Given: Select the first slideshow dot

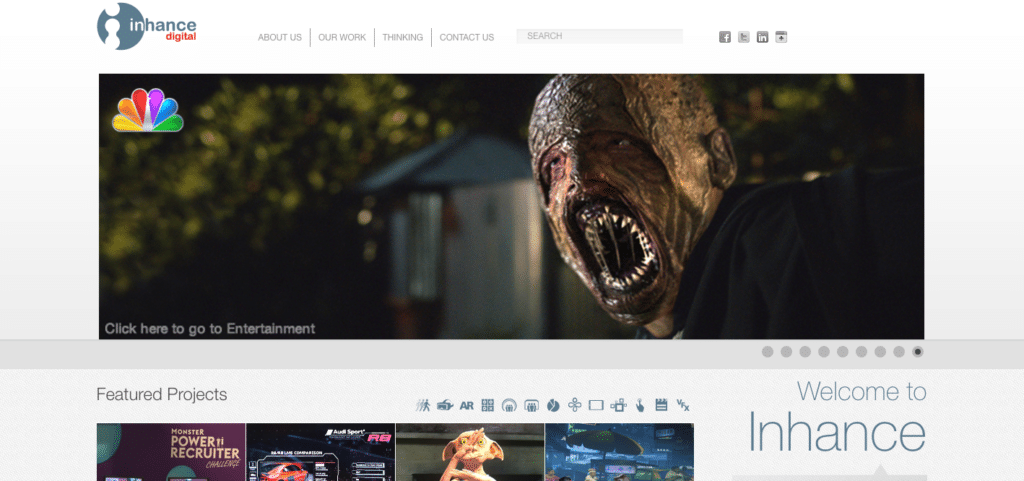Looking at the screenshot, I should (767, 352).
